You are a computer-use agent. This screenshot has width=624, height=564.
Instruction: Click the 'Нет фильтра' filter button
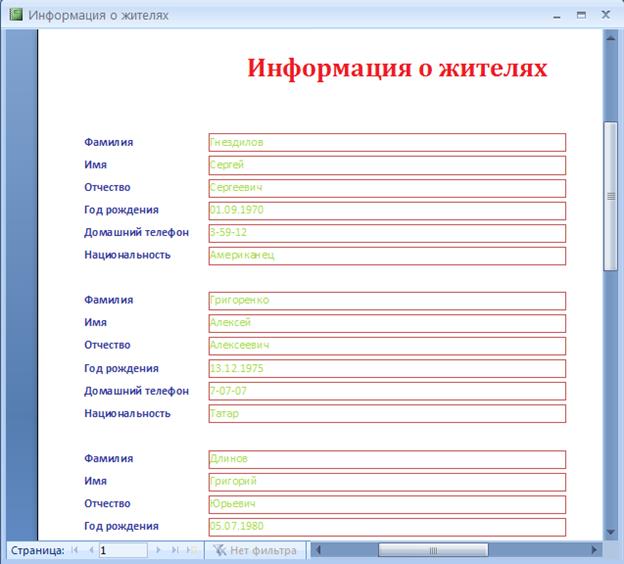[256, 550]
